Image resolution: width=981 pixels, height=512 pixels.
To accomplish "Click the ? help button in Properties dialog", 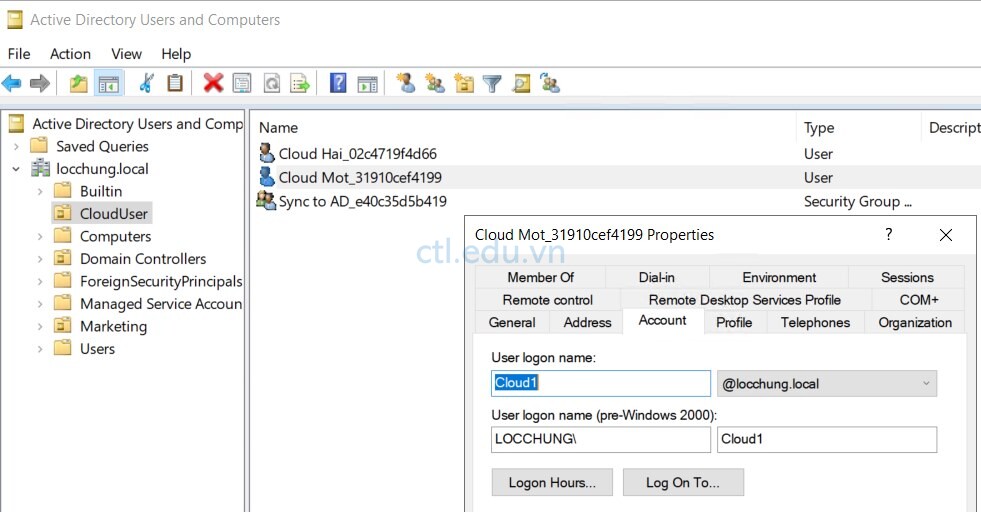I will pyautogui.click(x=888, y=235).
